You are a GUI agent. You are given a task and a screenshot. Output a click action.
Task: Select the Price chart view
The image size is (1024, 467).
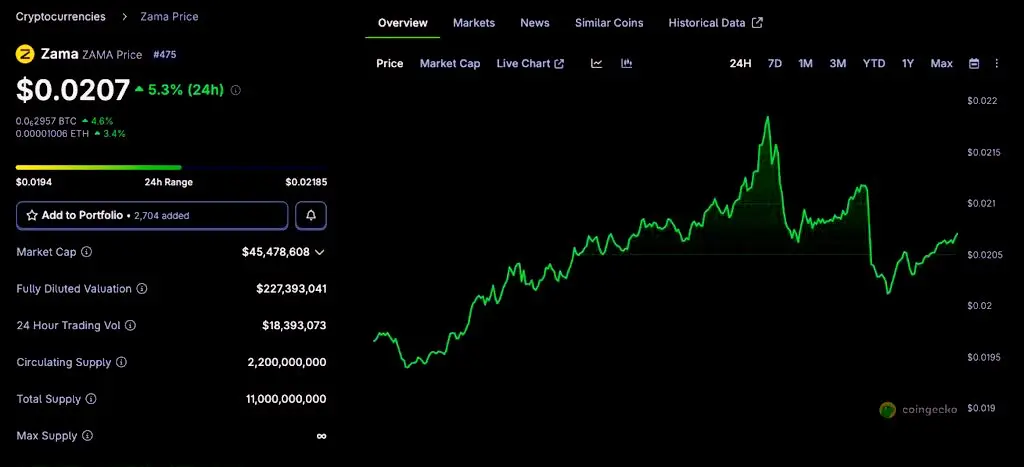click(390, 63)
